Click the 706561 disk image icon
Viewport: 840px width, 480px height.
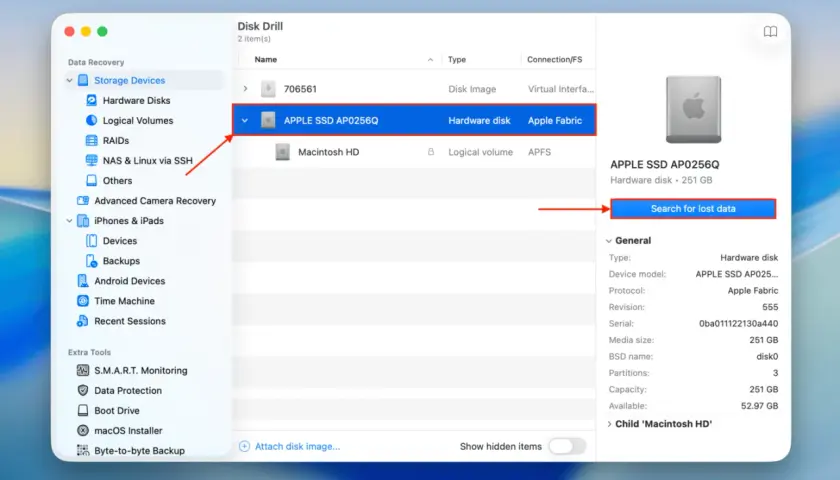[x=268, y=89]
